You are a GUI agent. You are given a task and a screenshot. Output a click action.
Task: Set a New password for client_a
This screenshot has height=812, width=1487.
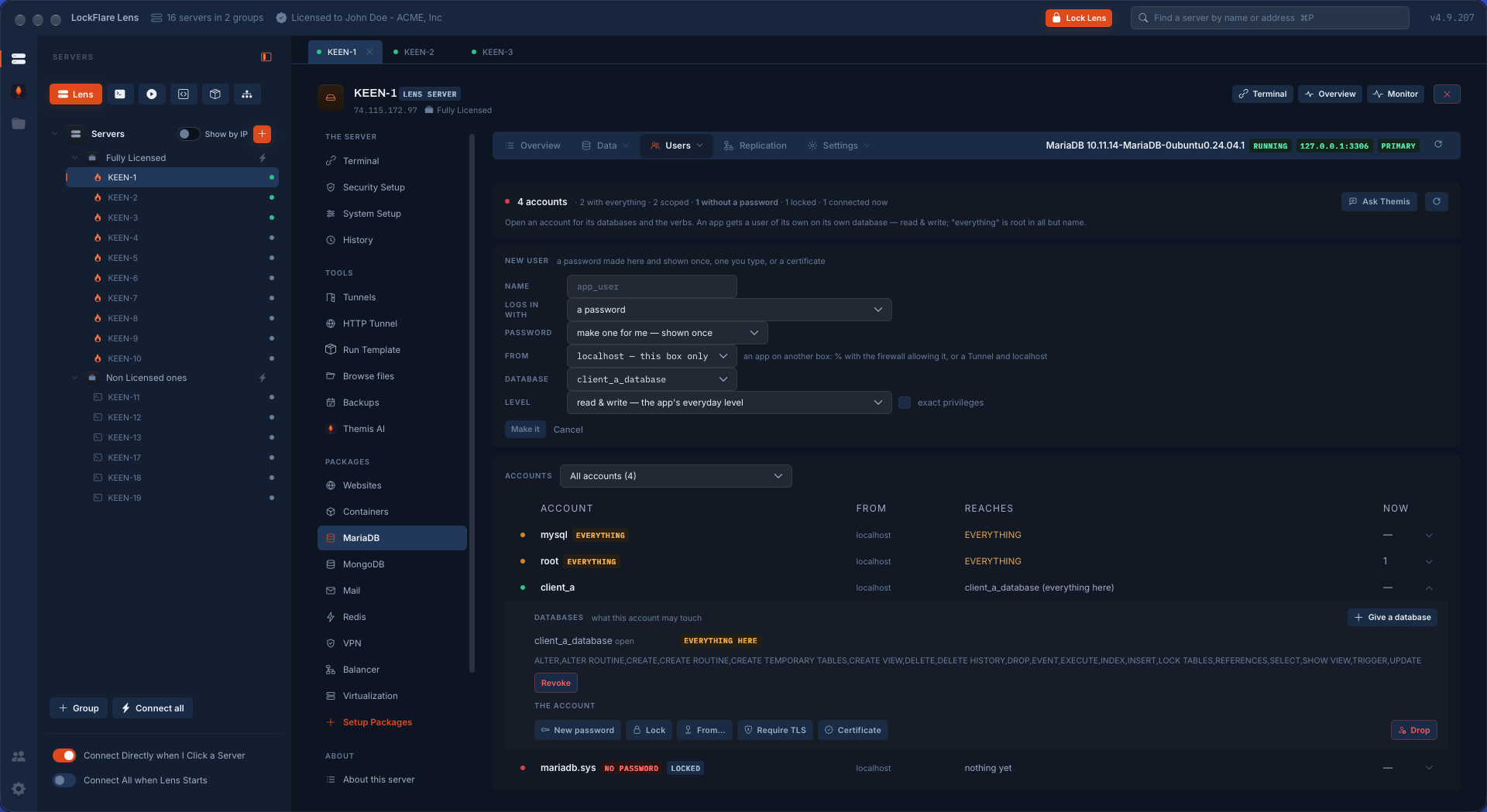click(x=577, y=730)
